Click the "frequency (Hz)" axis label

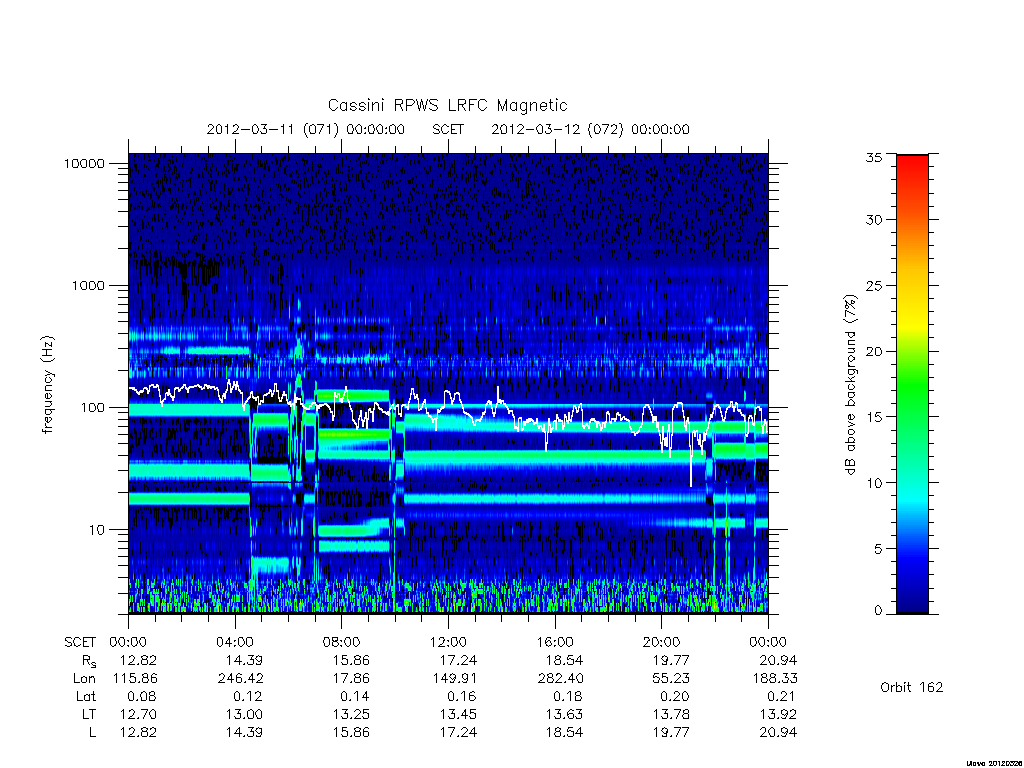click(48, 385)
